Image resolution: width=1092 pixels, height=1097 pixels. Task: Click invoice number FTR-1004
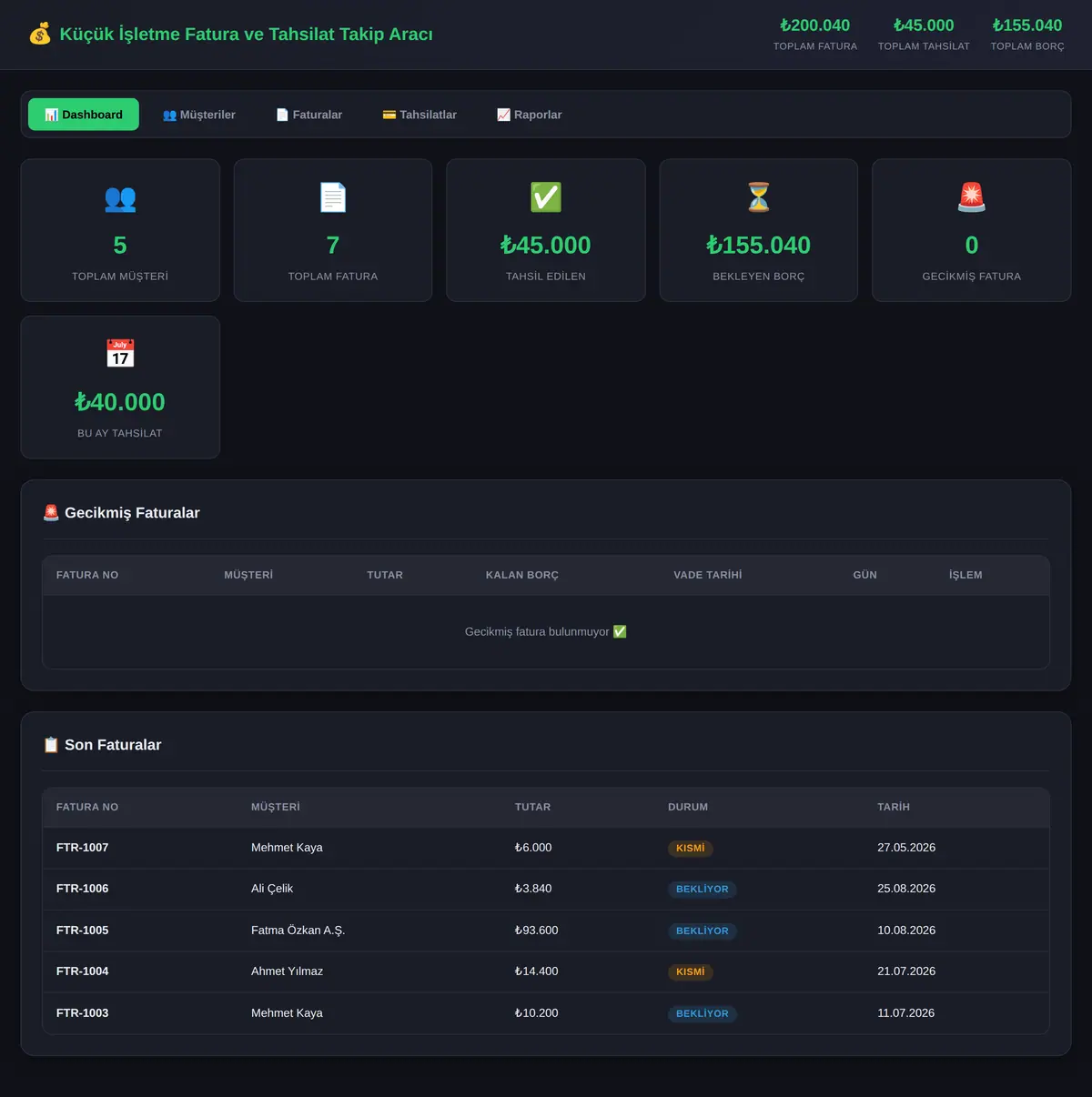(82, 971)
